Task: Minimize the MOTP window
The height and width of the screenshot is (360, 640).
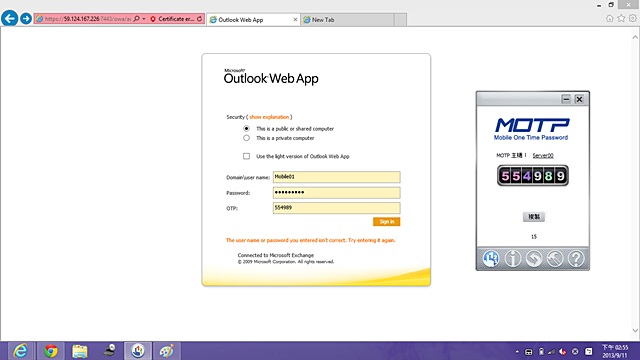Action: [566, 99]
